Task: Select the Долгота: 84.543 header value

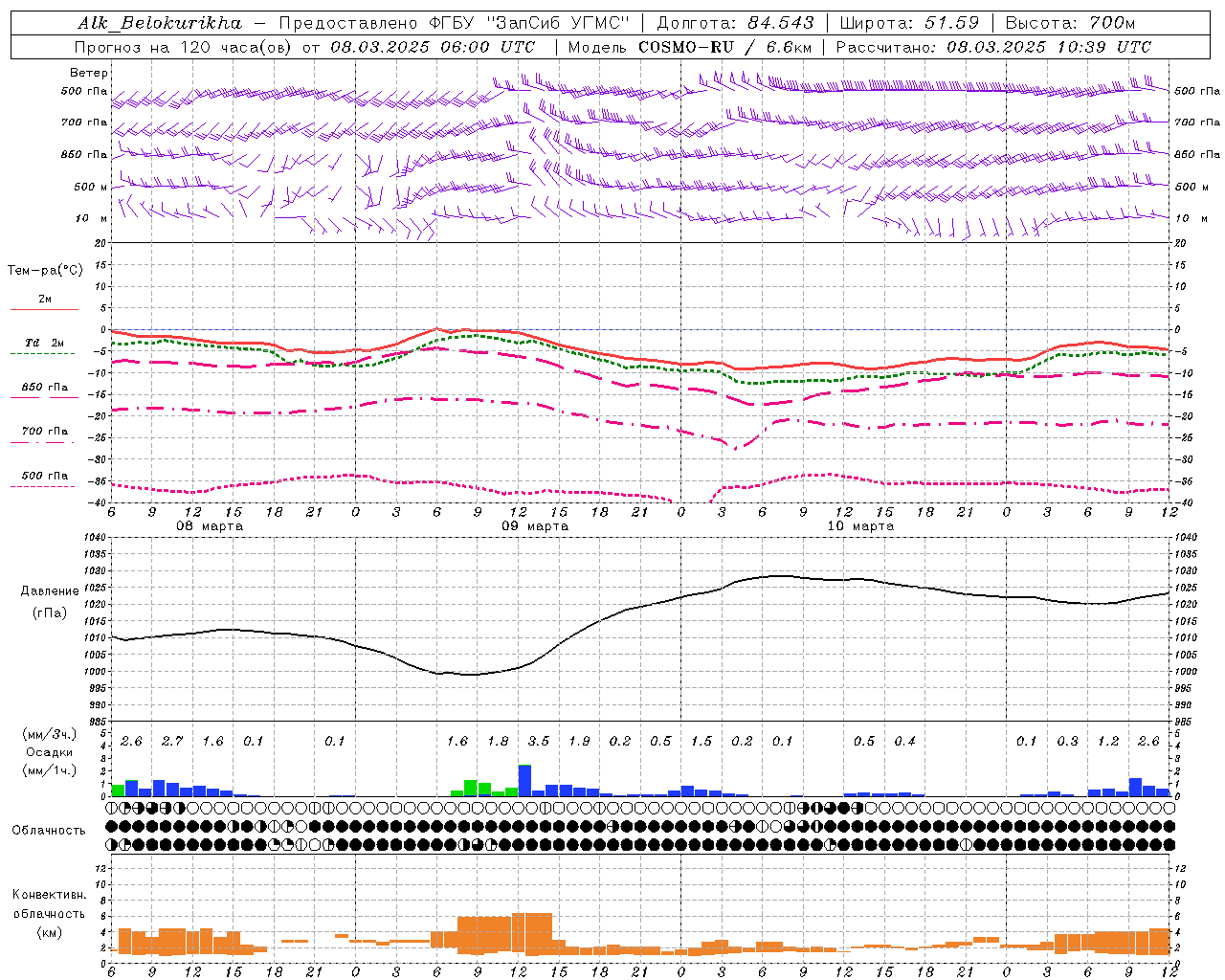Action: click(735, 23)
